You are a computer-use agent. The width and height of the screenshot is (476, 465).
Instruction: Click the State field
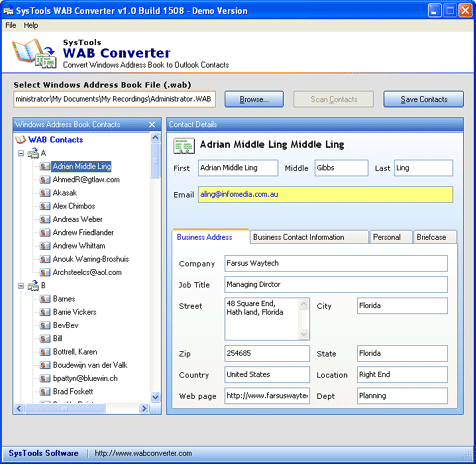[402, 353]
